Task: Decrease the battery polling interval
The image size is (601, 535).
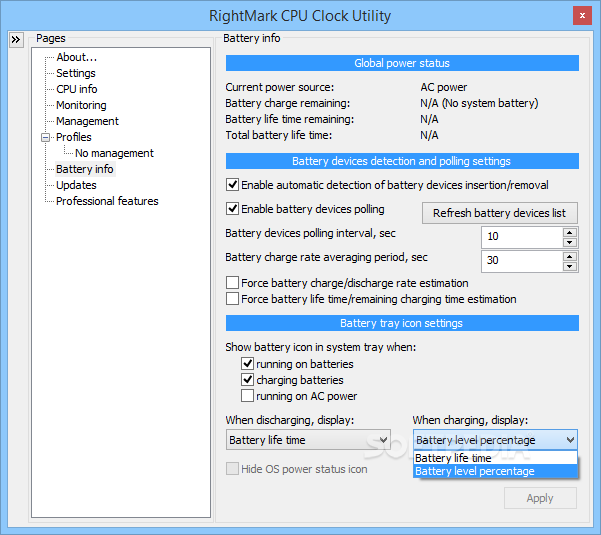Action: tap(570, 243)
